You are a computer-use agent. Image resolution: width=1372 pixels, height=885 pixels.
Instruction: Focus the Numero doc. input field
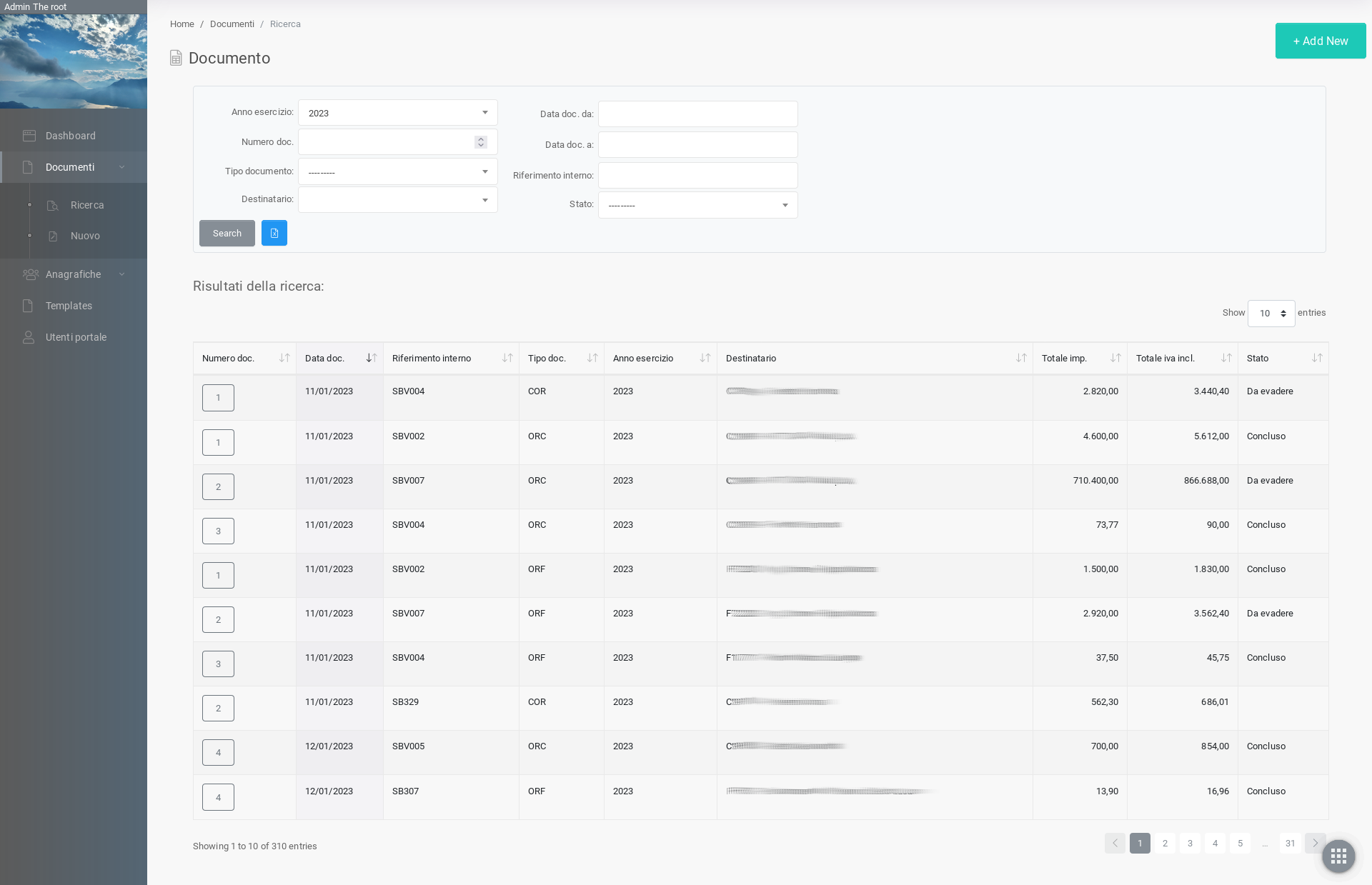click(398, 142)
